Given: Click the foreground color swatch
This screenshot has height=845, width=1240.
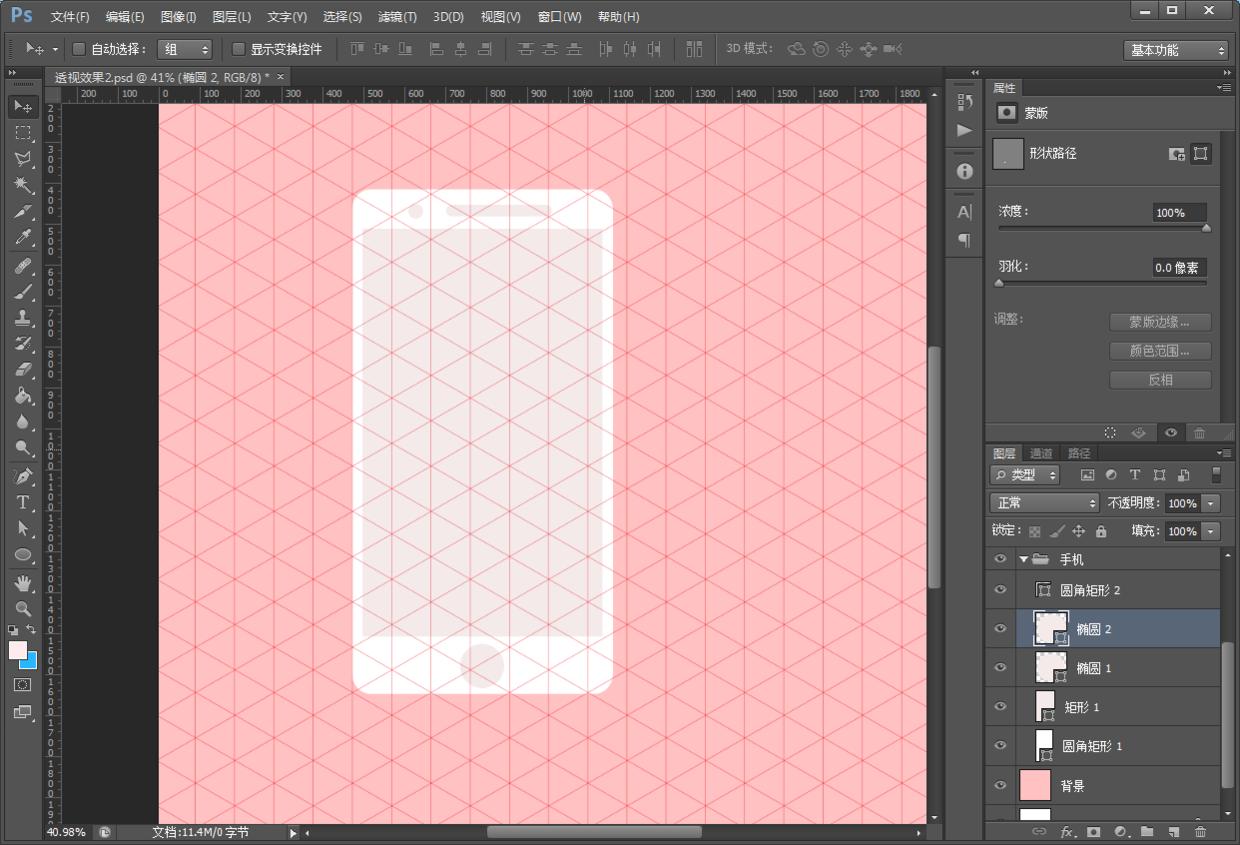Looking at the screenshot, I should click(x=18, y=650).
